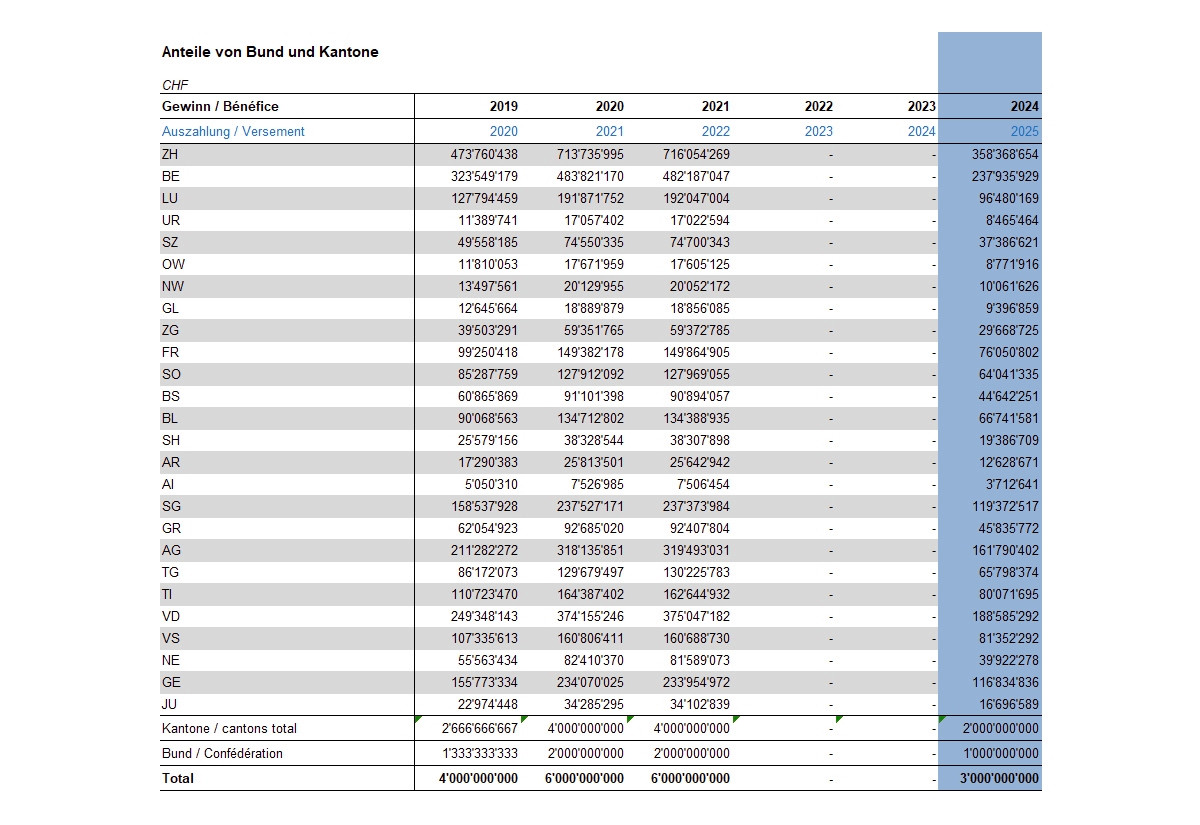Click the 'Auszahlung / Versement' row label
The width and height of the screenshot is (1200, 825).
233,131
